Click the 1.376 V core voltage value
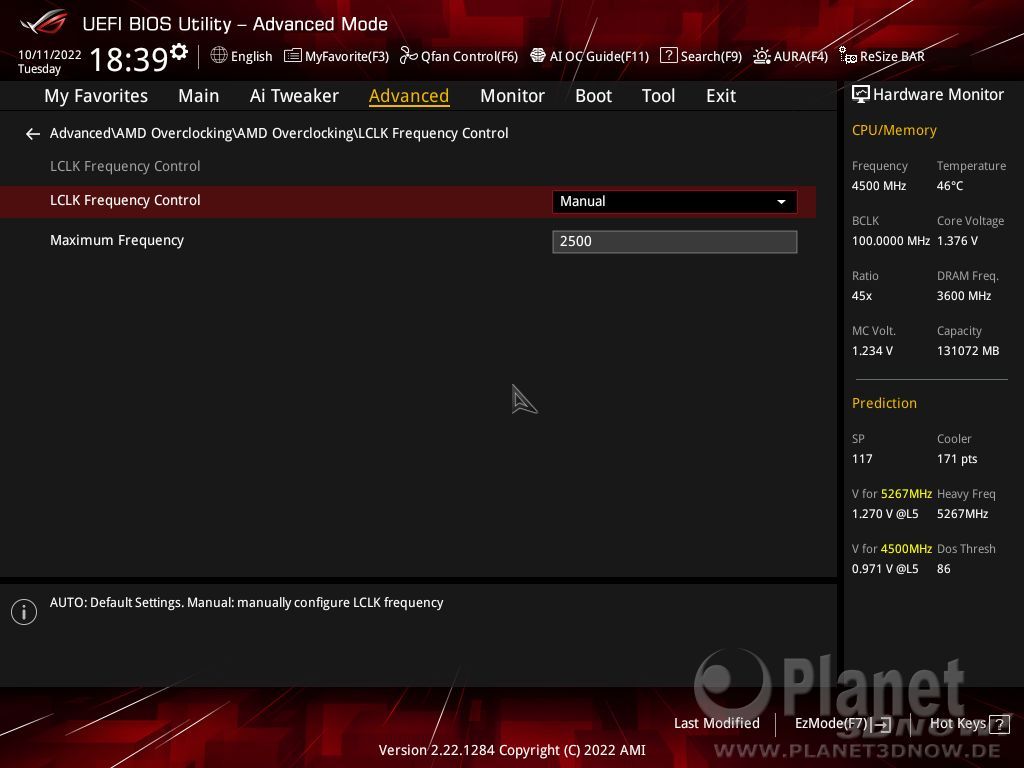The height and width of the screenshot is (768, 1024). tap(957, 241)
